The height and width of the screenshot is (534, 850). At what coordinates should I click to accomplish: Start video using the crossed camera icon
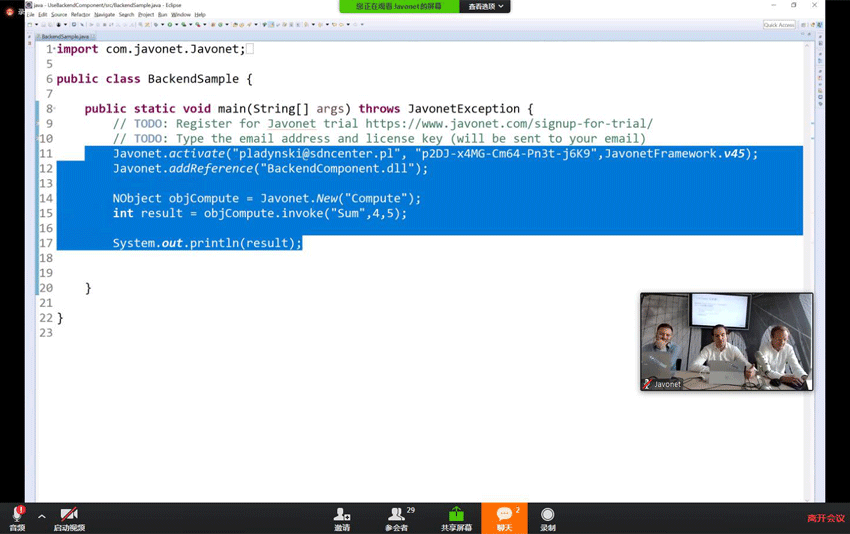69,513
